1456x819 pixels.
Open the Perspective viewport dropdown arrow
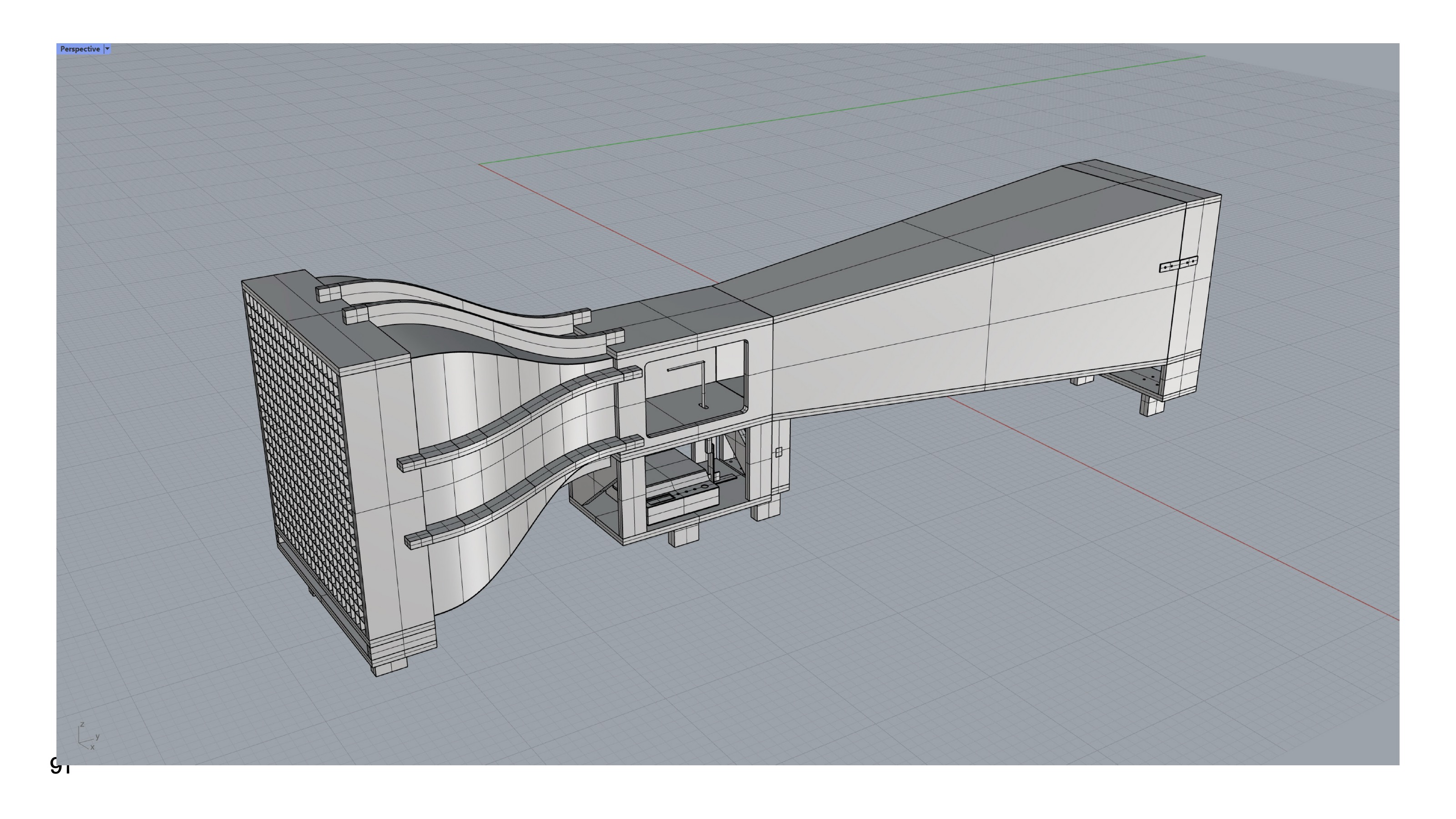[x=107, y=49]
